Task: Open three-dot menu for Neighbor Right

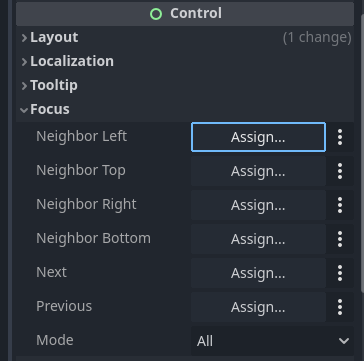Action: (340, 205)
